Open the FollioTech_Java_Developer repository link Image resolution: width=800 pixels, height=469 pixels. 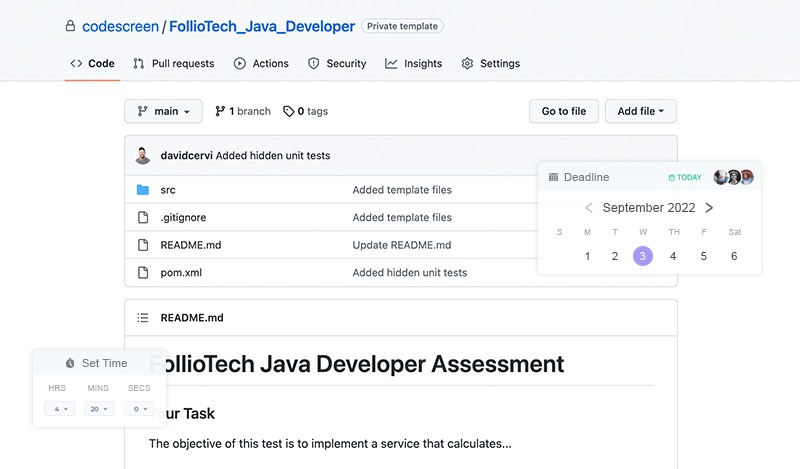(269, 26)
